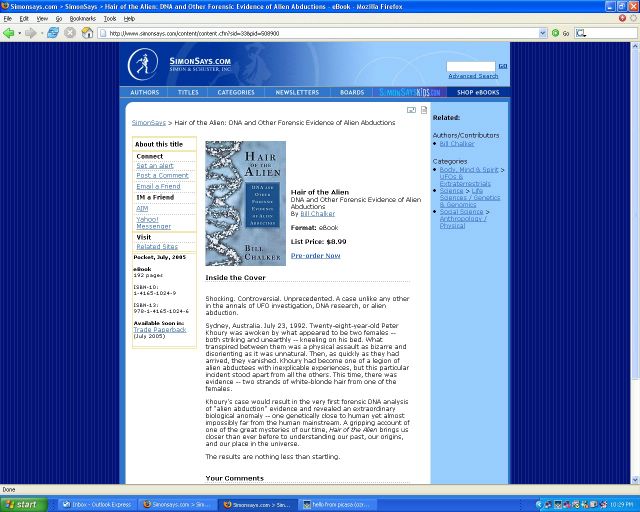
Task: Open the Back button history dropdown arrow
Action: pyautogui.click(x=20, y=33)
